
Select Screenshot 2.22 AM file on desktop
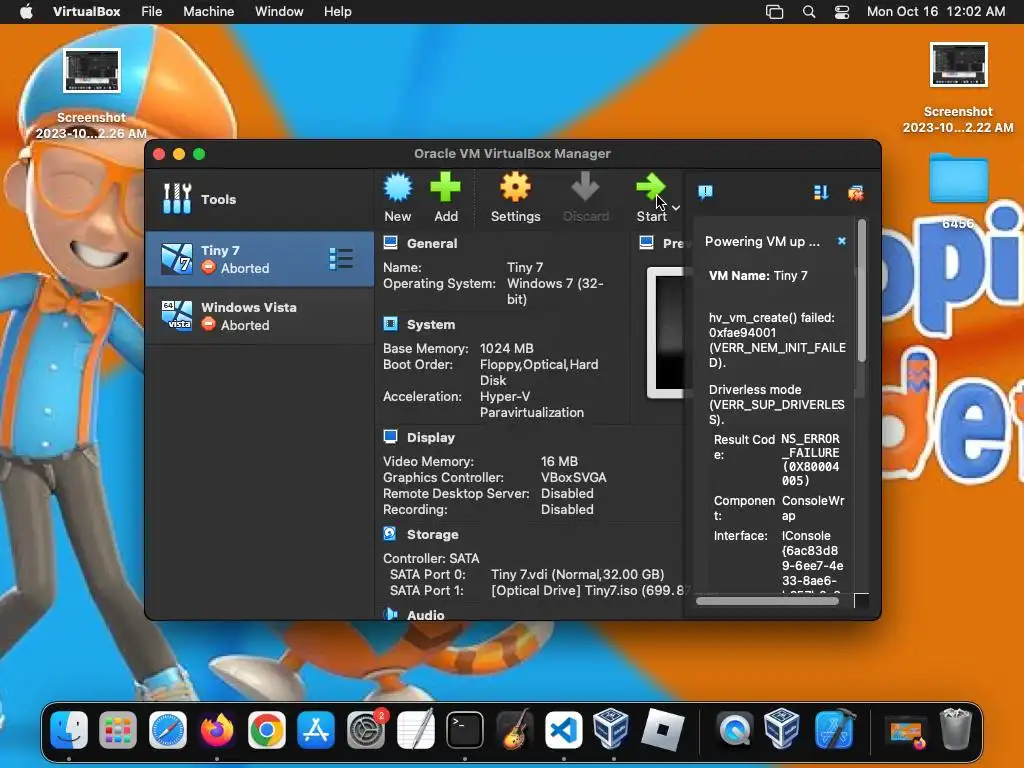(958, 88)
